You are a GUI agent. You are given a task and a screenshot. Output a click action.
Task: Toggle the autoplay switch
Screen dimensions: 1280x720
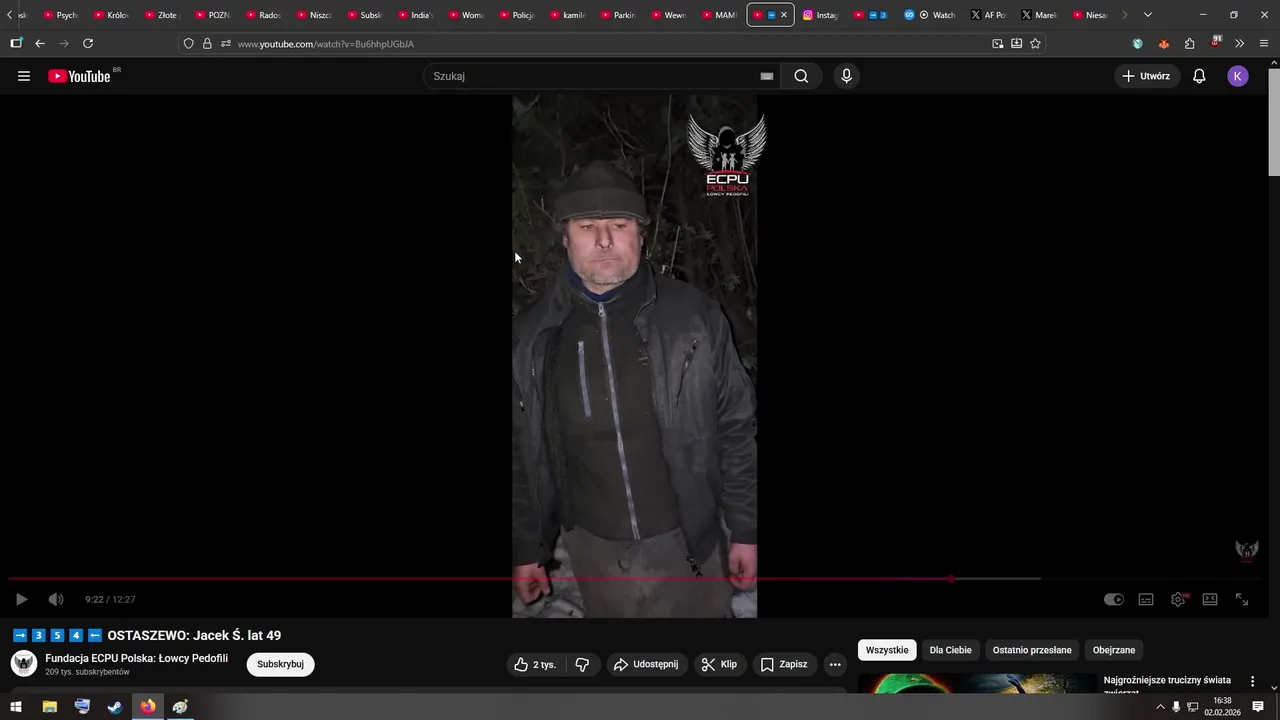[1113, 599]
